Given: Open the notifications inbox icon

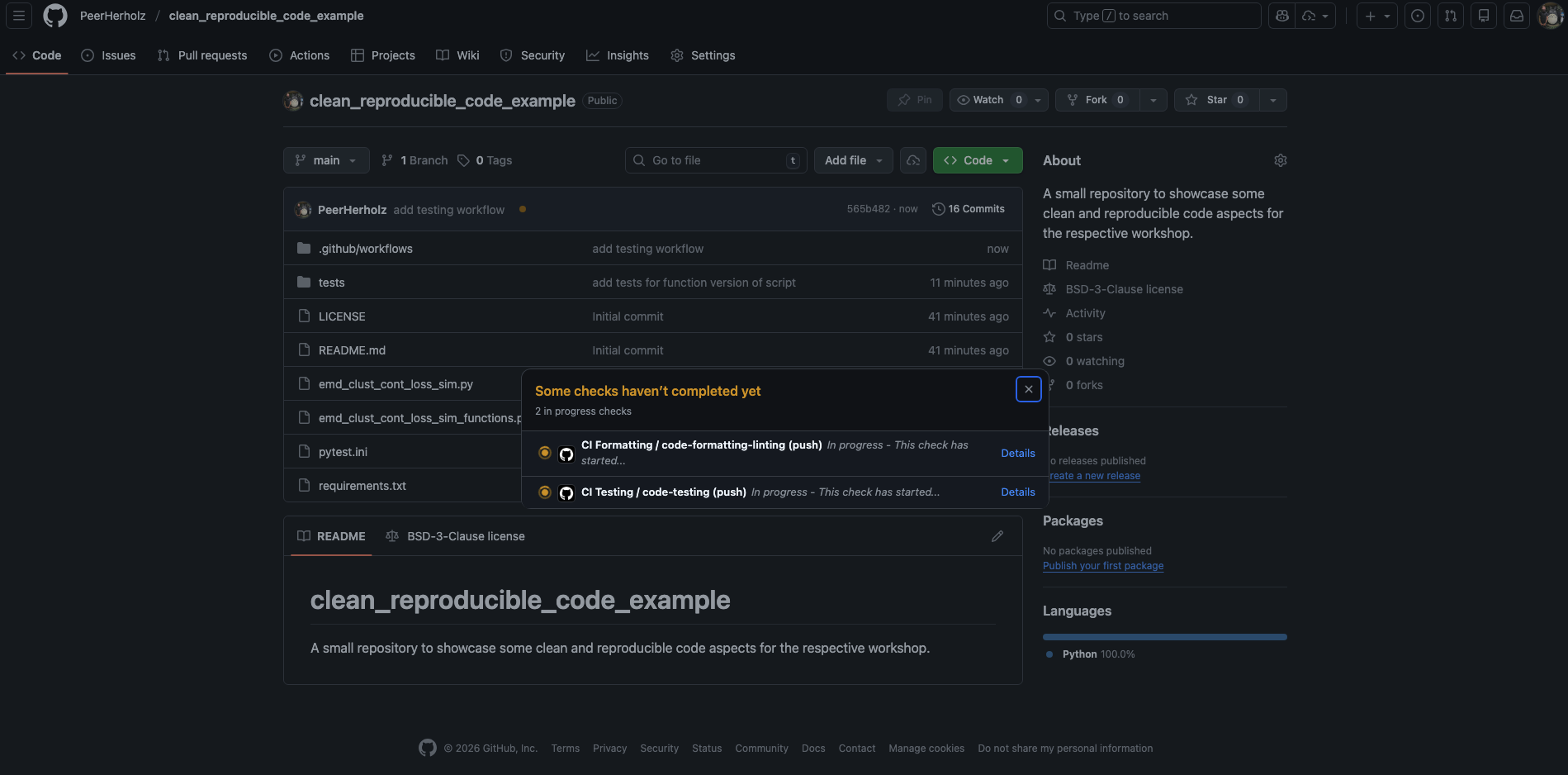Looking at the screenshot, I should pos(1517,16).
